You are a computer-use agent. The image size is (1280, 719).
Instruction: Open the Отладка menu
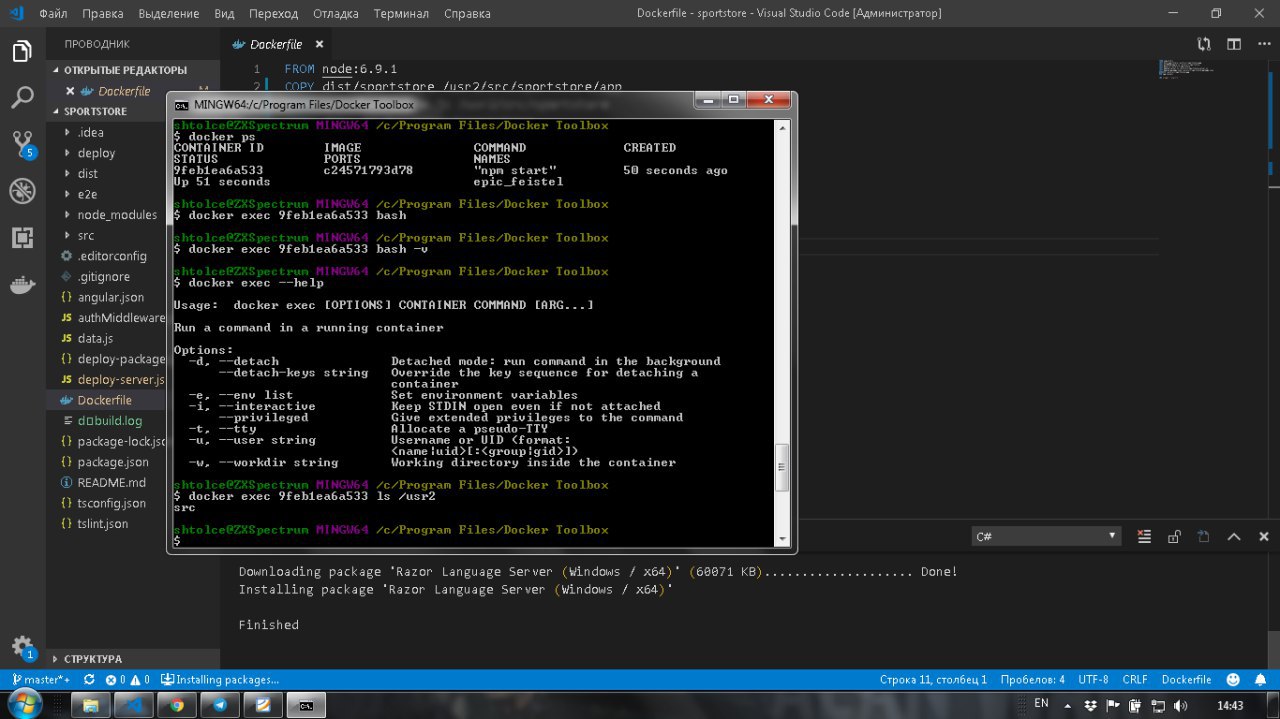(334, 14)
